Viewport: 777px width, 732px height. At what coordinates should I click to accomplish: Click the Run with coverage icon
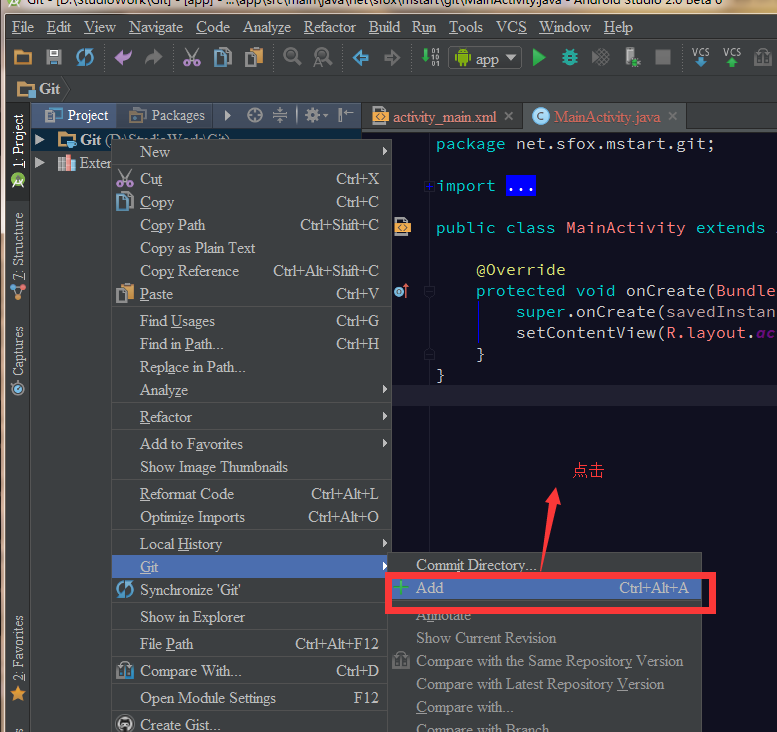[601, 57]
